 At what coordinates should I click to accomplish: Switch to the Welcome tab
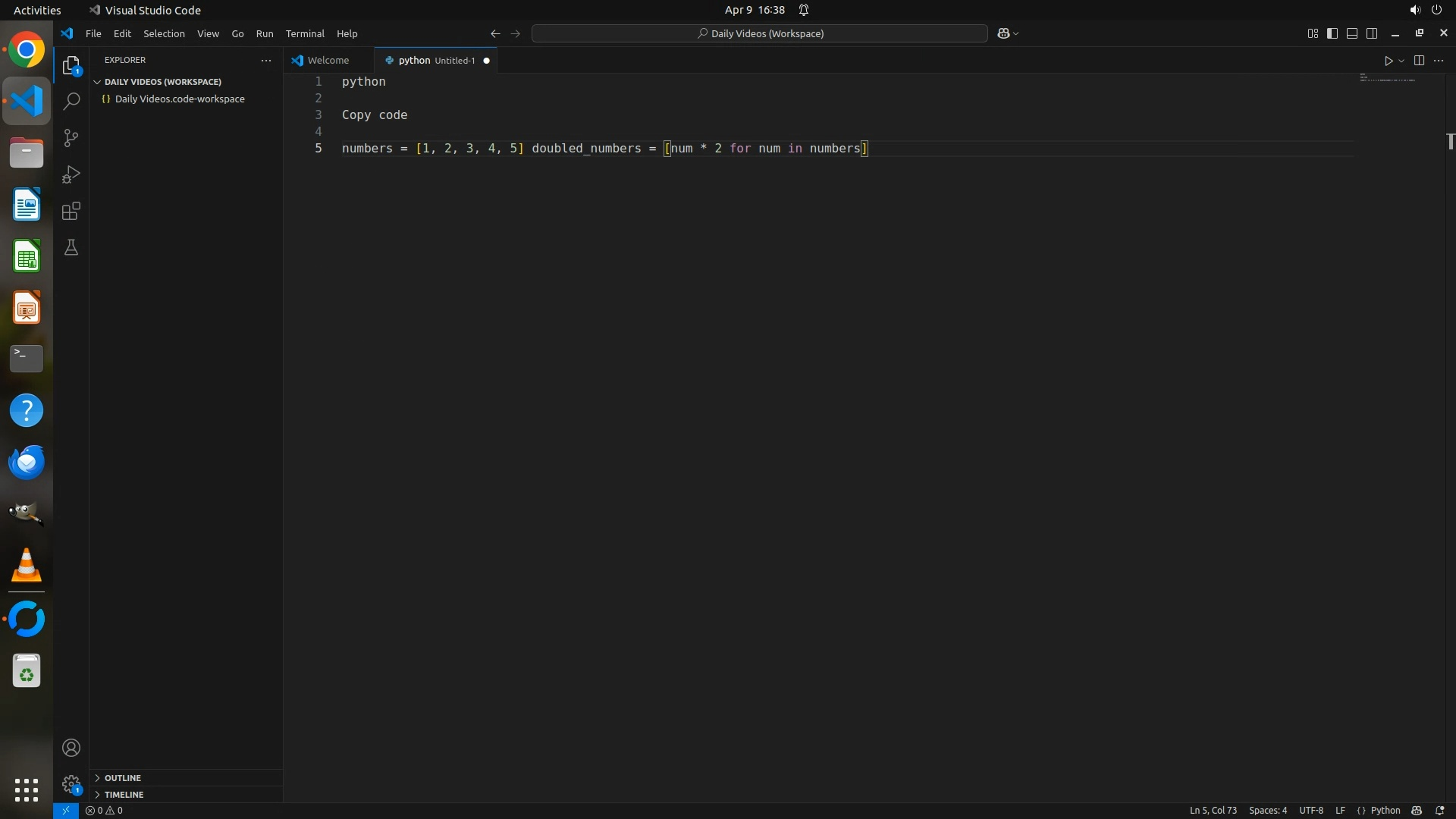[x=328, y=61]
